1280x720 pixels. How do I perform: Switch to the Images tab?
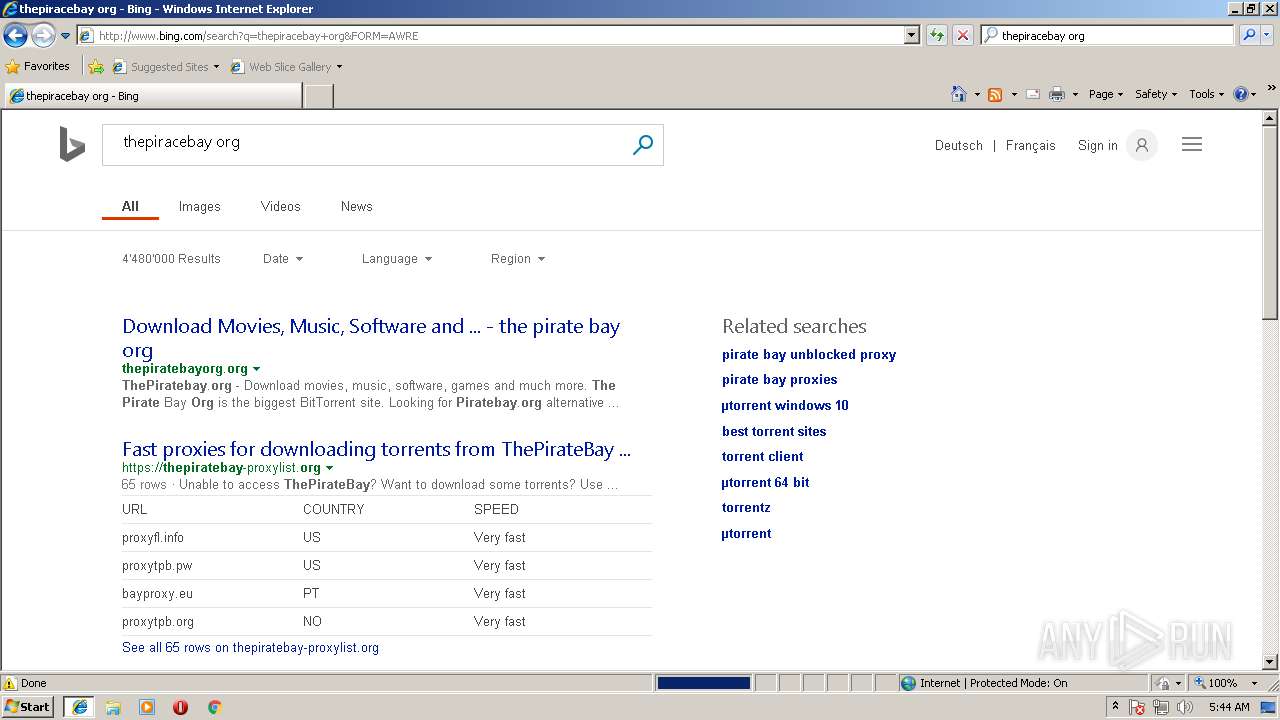pyautogui.click(x=199, y=206)
